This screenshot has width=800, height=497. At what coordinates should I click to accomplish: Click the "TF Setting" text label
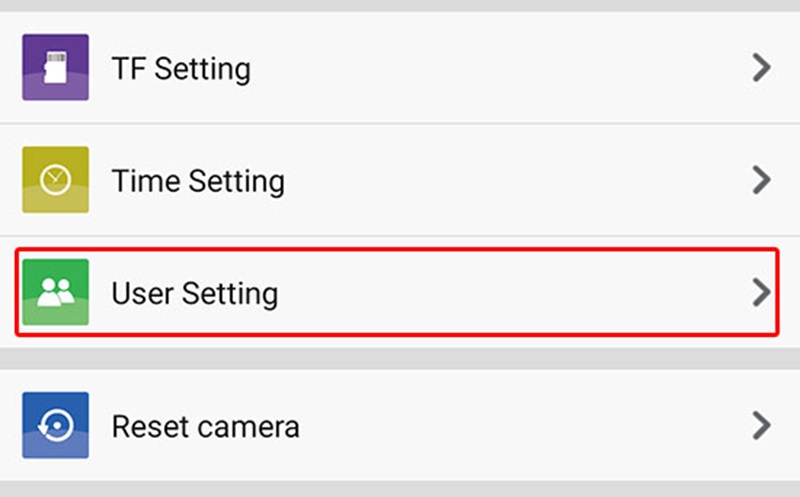(181, 69)
